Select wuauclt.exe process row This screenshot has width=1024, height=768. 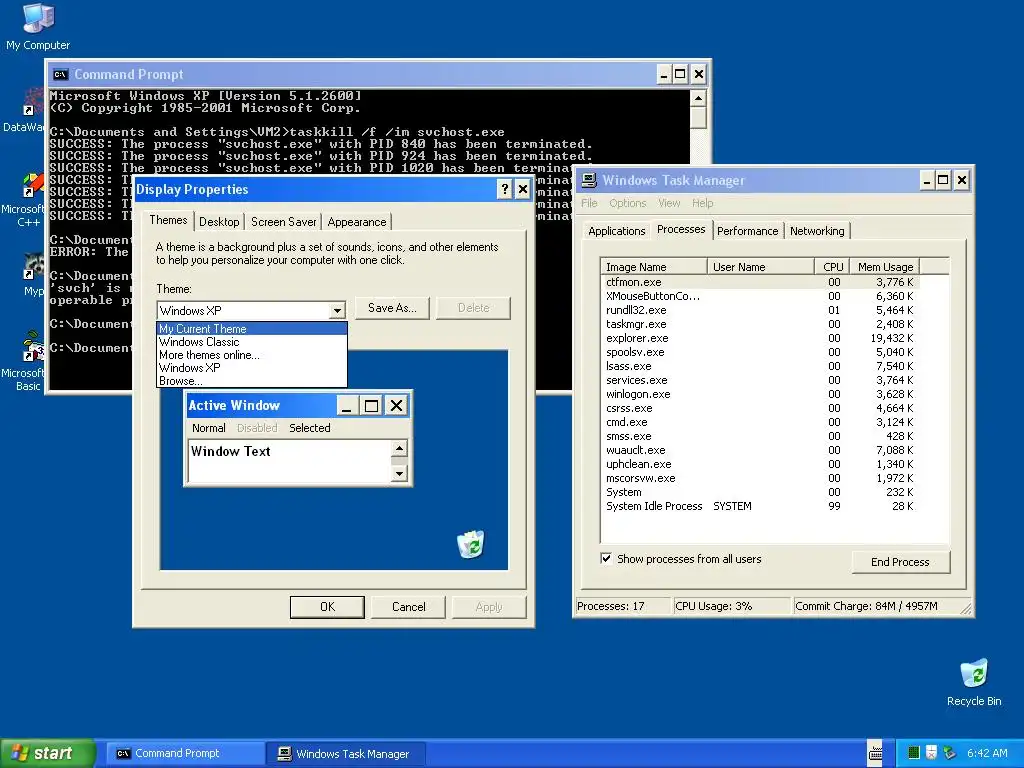tap(760, 450)
